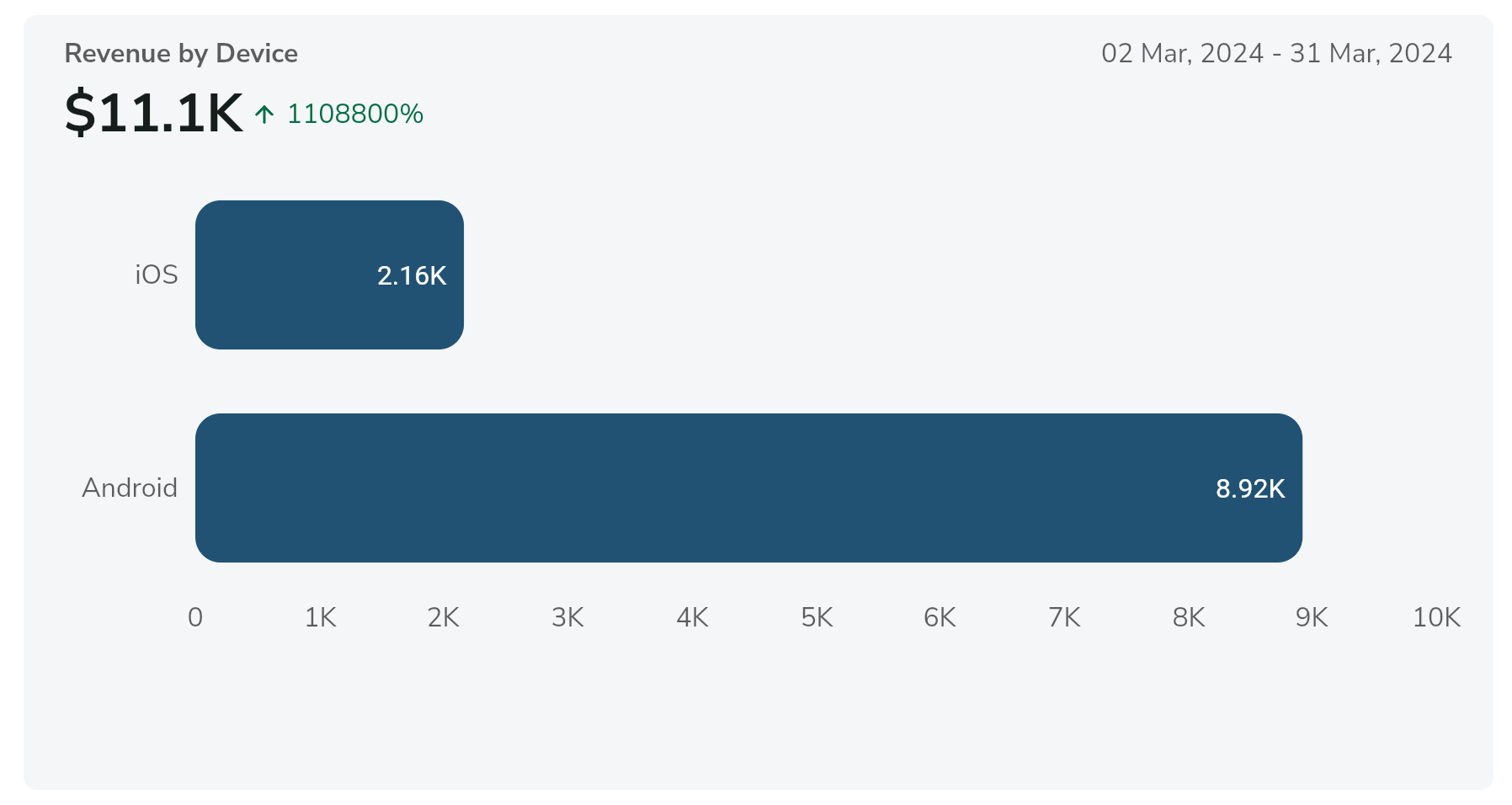Click the Android category label
This screenshot has width=1512, height=805.
(x=130, y=488)
